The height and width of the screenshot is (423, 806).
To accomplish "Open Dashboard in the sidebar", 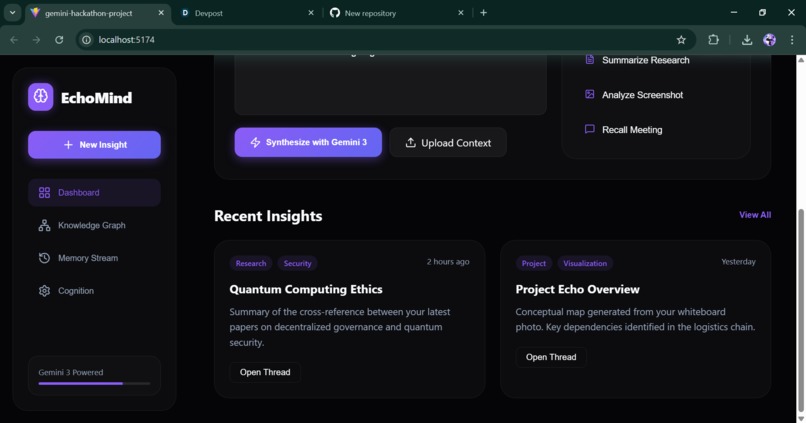I will 95,193.
